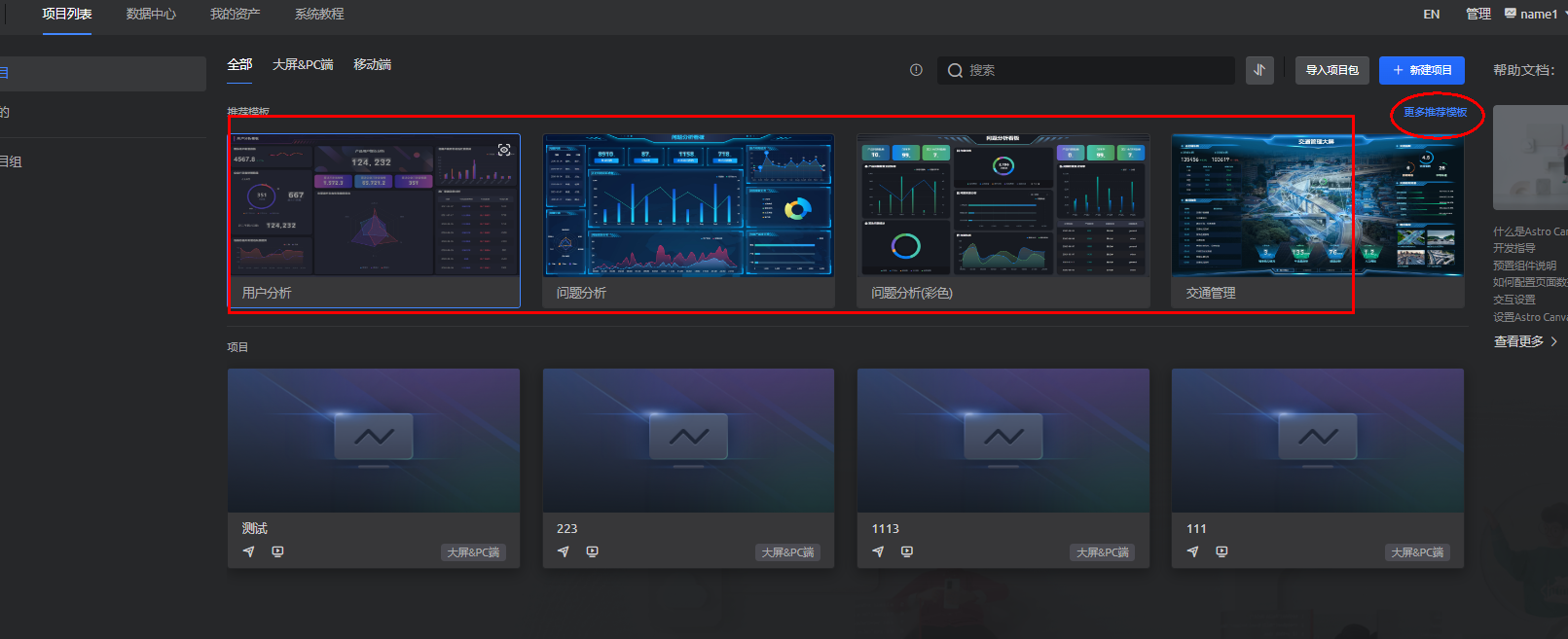Expand 查看更多 chevron in help panel
The image size is (1568, 639).
(1554, 341)
